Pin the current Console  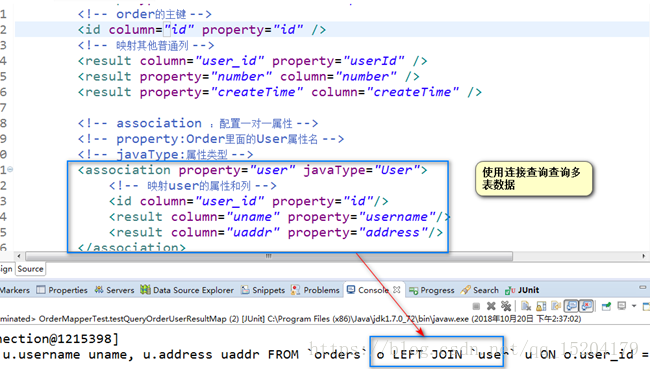606,306
